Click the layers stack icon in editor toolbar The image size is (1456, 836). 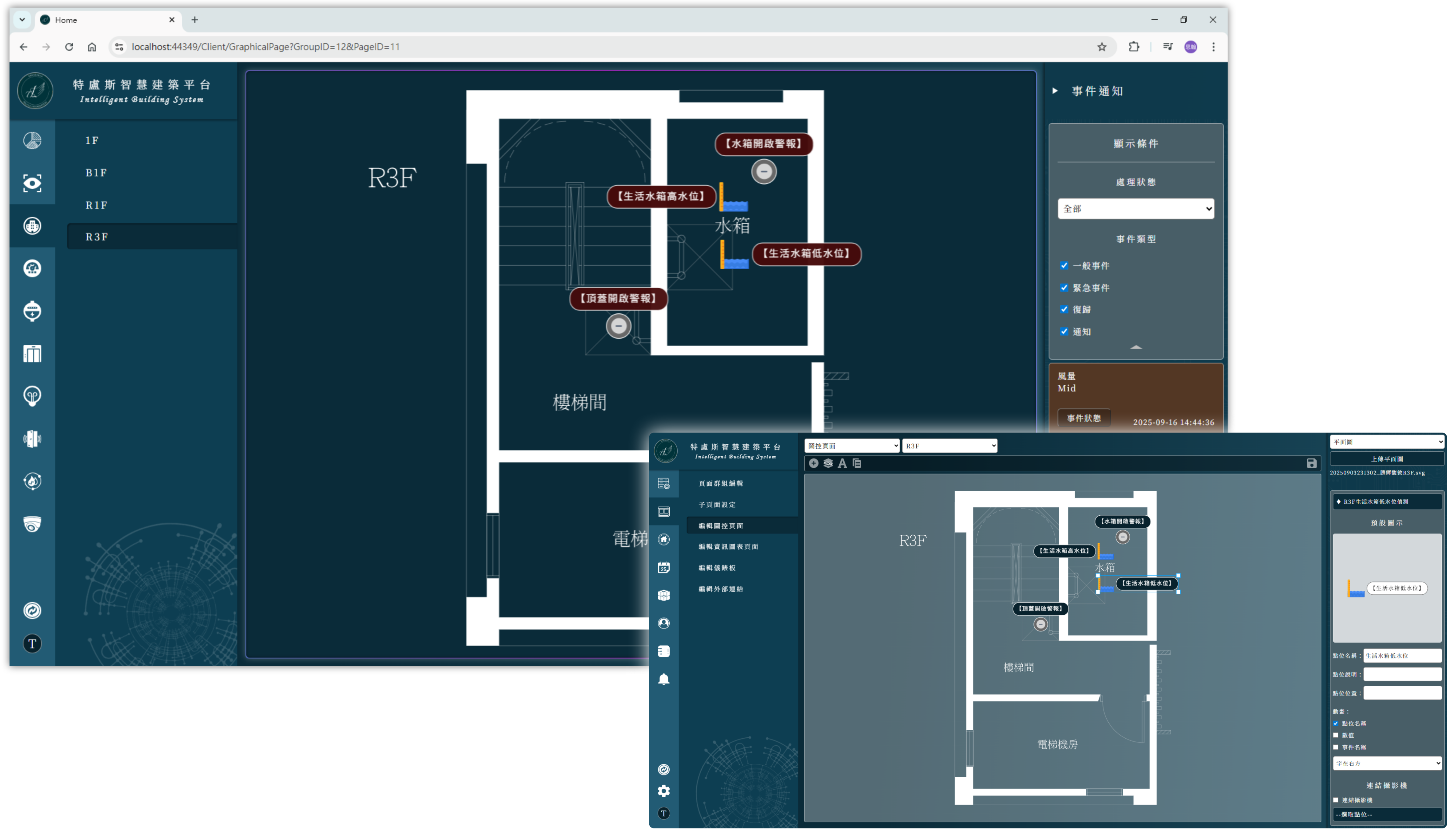(828, 463)
